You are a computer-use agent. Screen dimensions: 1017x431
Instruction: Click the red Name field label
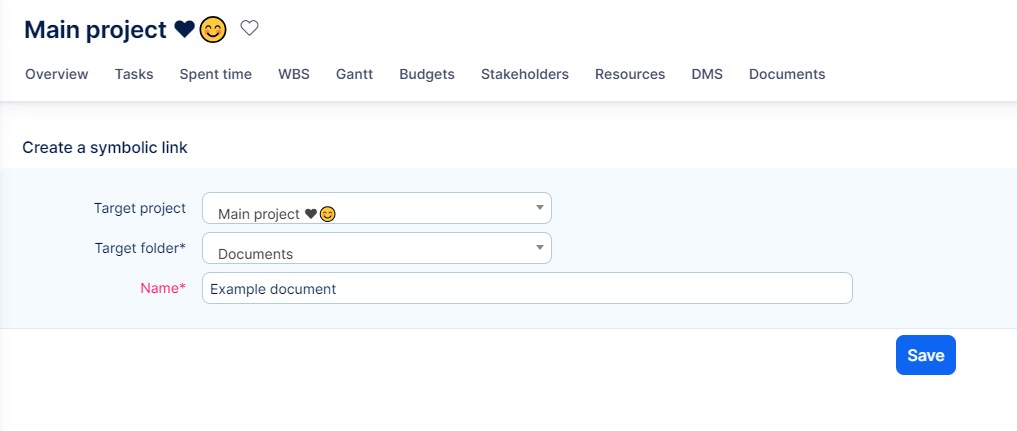[x=163, y=287]
